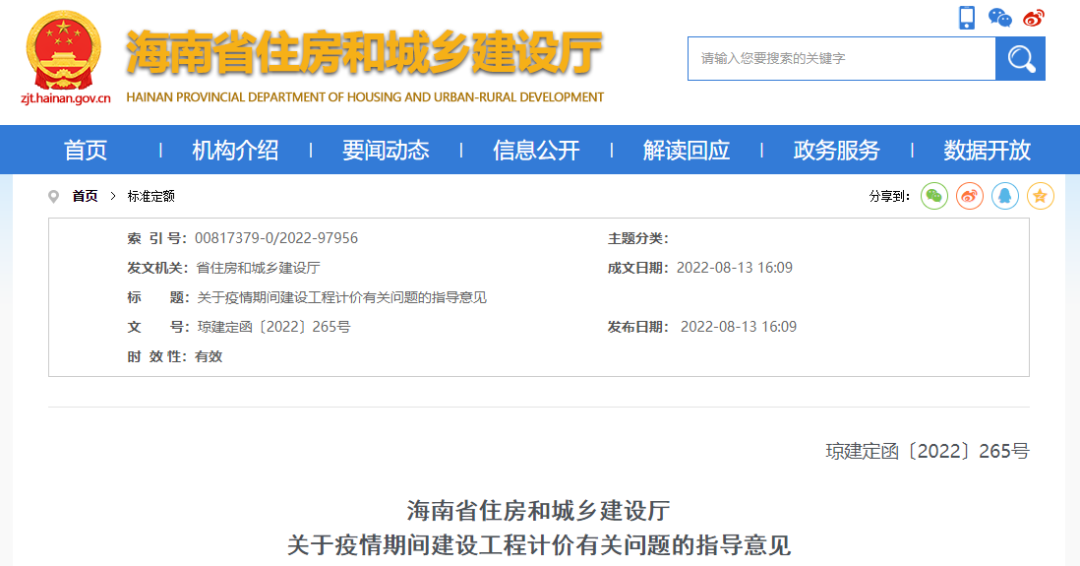This screenshot has height=566, width=1080.
Task: Click the 标准定额 breadcrumb link
Action: tap(151, 196)
